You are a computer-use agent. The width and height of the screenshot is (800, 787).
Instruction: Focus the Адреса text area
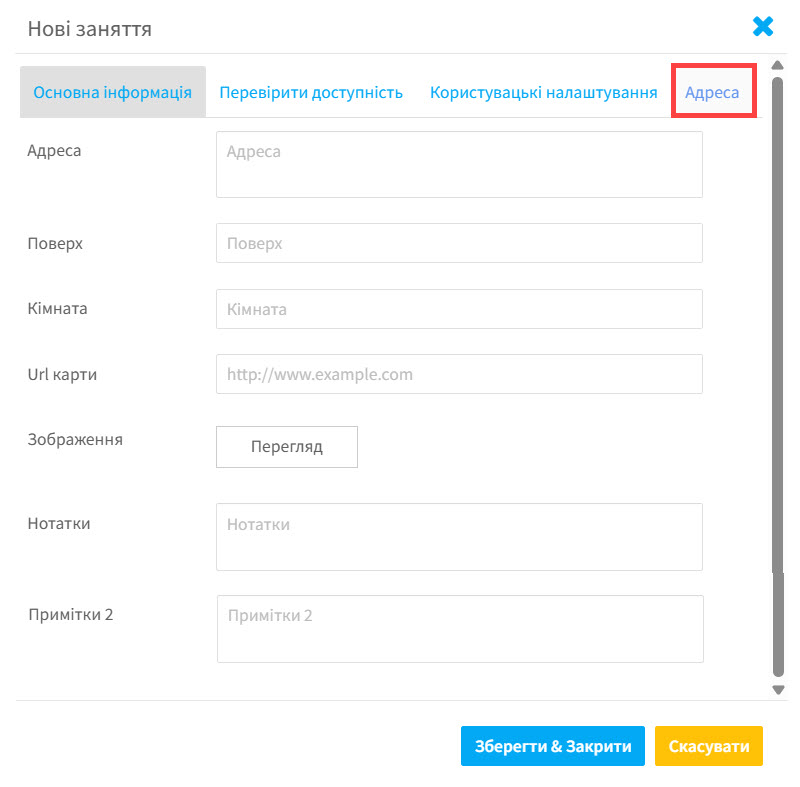coord(459,164)
